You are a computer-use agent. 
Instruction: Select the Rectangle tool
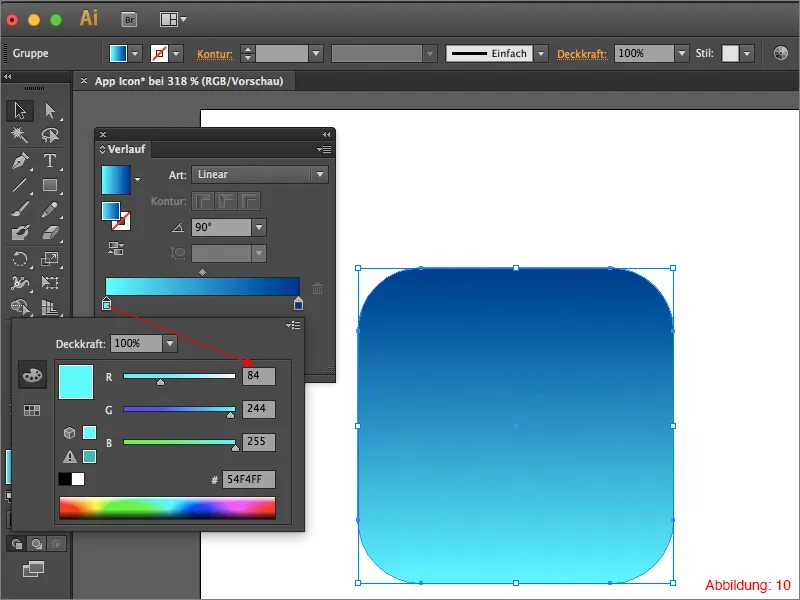click(50, 185)
